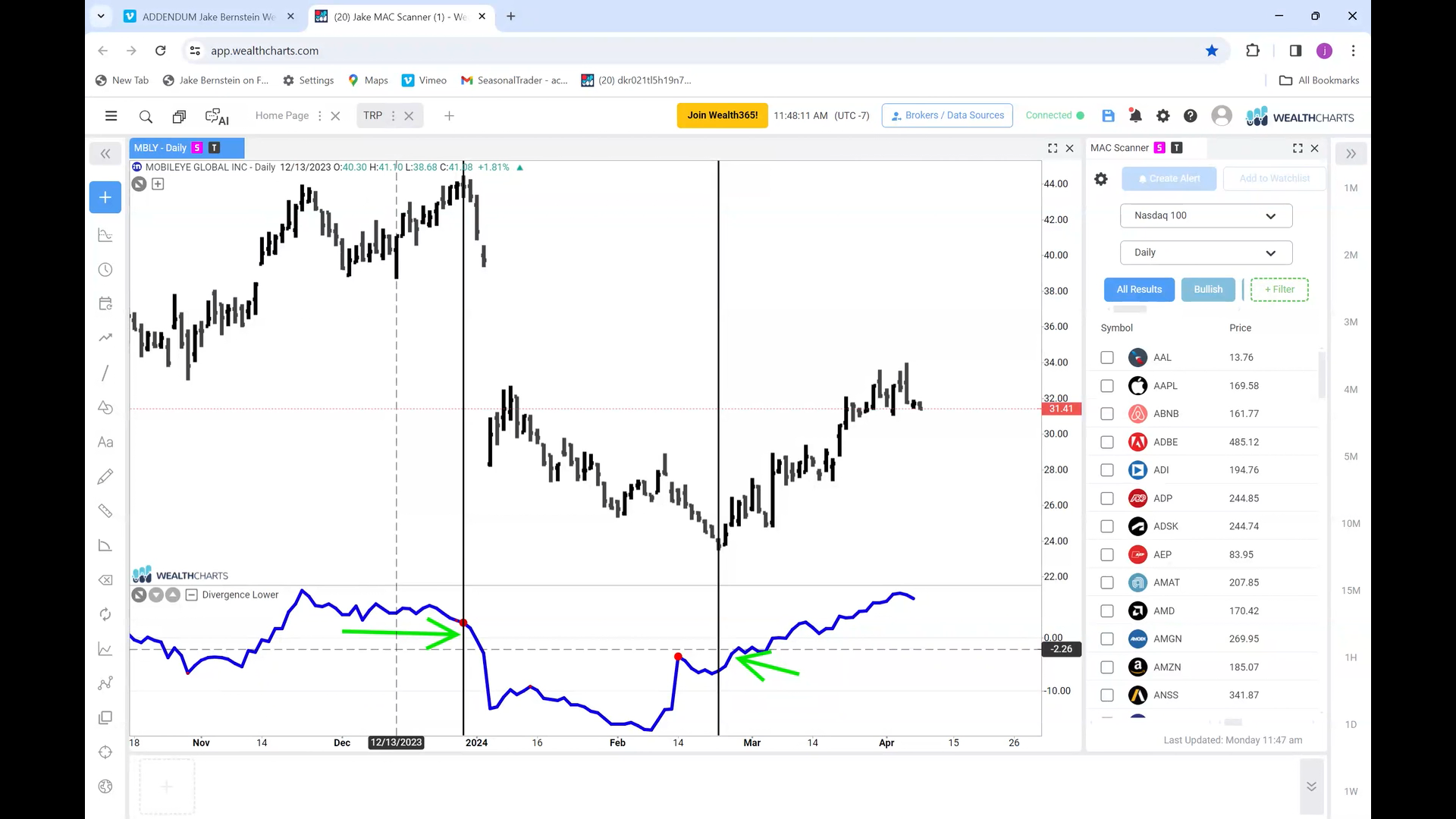Click the copy layouts icon

[179, 116]
